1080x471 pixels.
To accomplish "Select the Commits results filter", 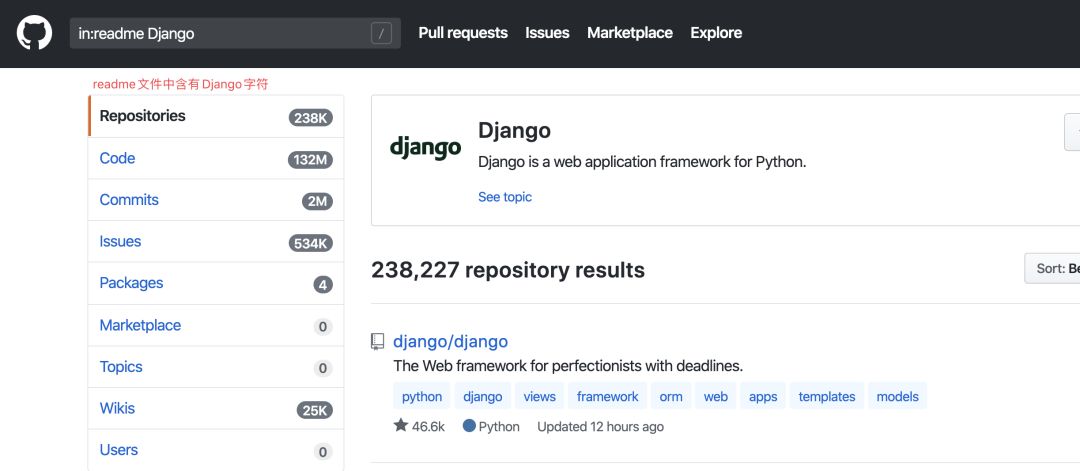I will (216, 200).
